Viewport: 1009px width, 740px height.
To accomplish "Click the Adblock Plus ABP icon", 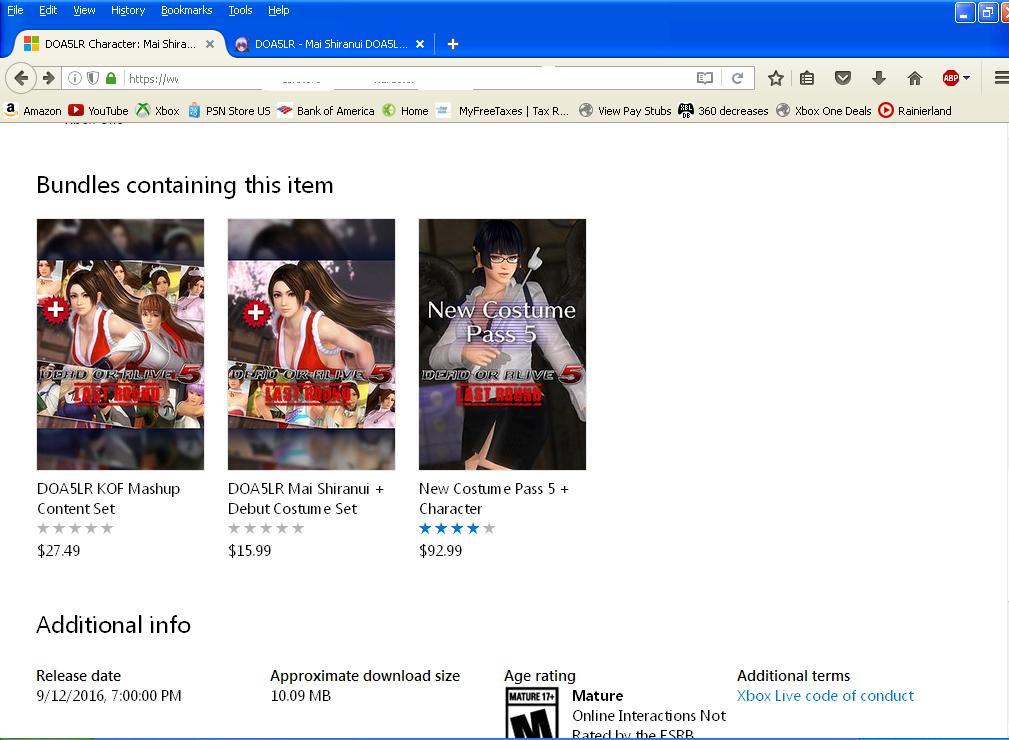I will click(950, 79).
